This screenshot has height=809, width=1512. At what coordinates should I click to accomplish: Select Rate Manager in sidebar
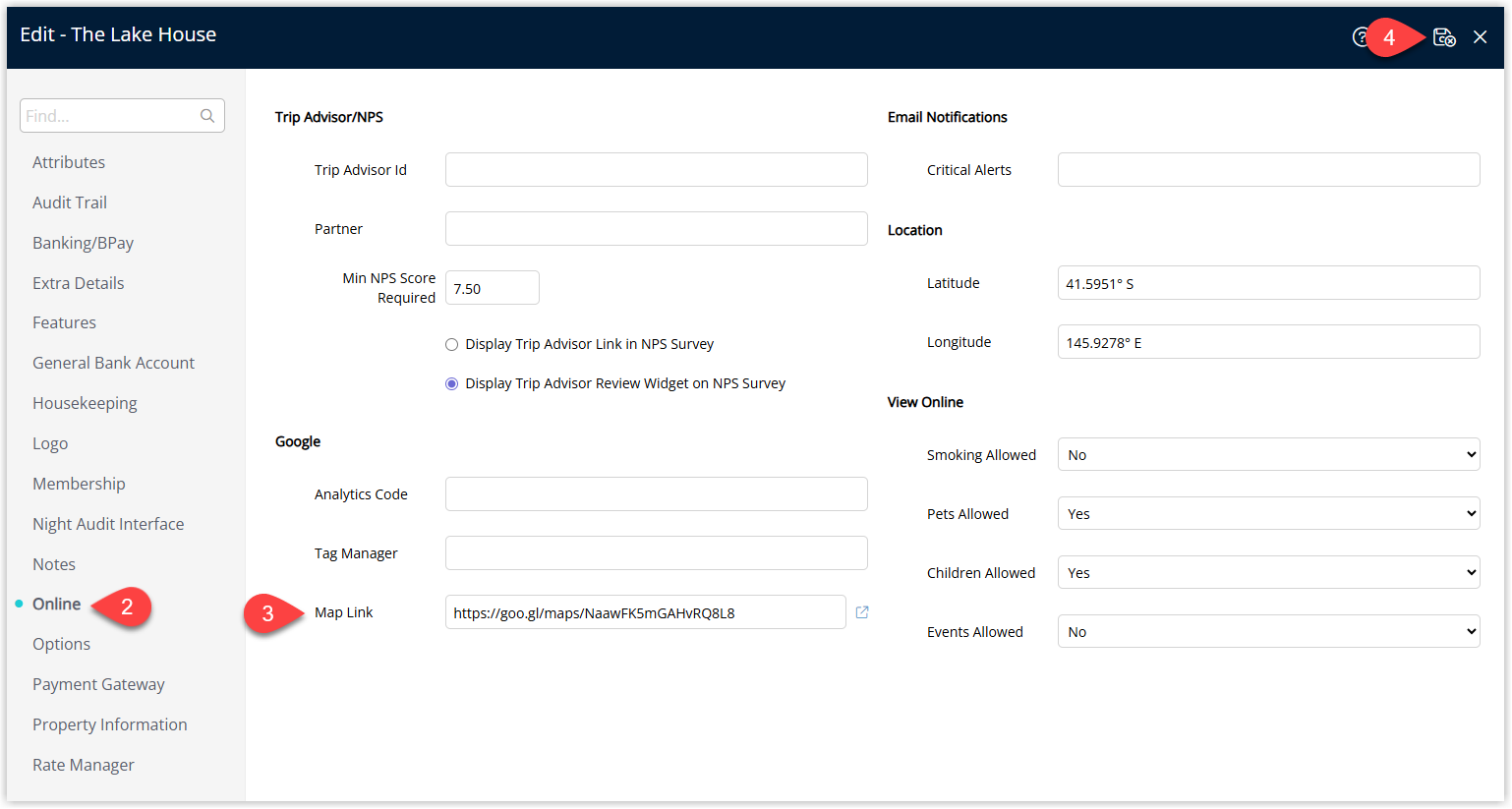pos(84,765)
